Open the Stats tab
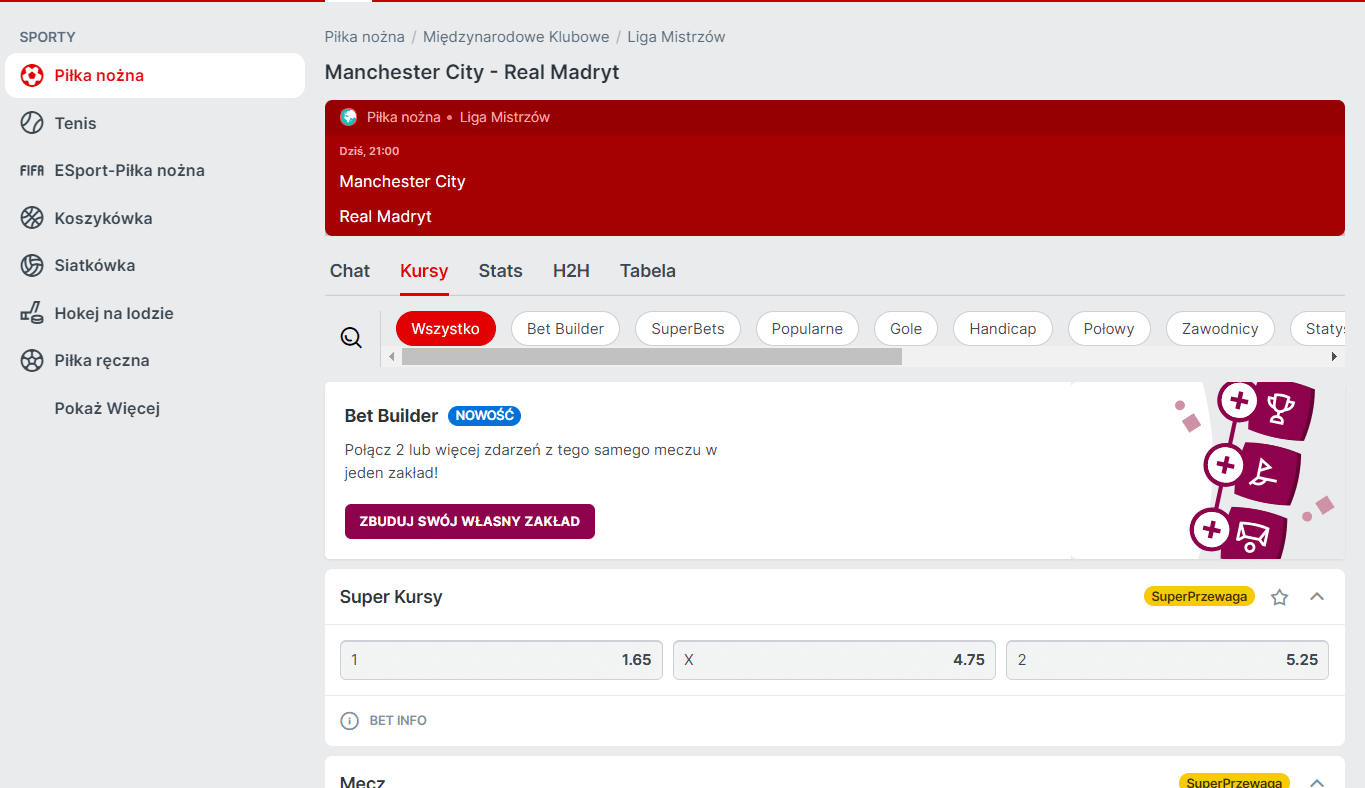Viewport: 1365px width, 788px height. coord(500,270)
